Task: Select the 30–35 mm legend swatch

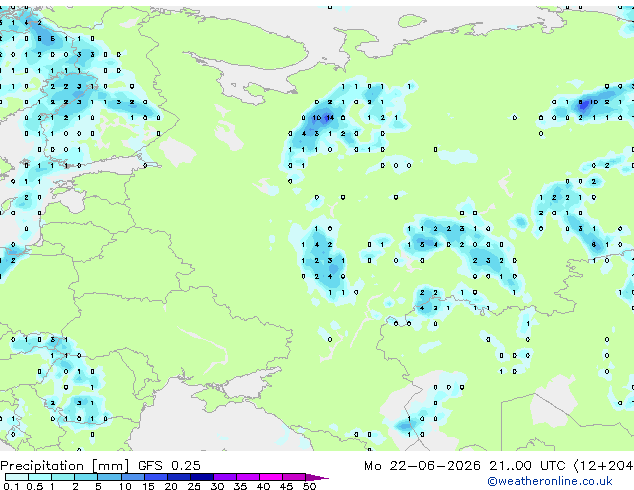Action: (x=225, y=477)
